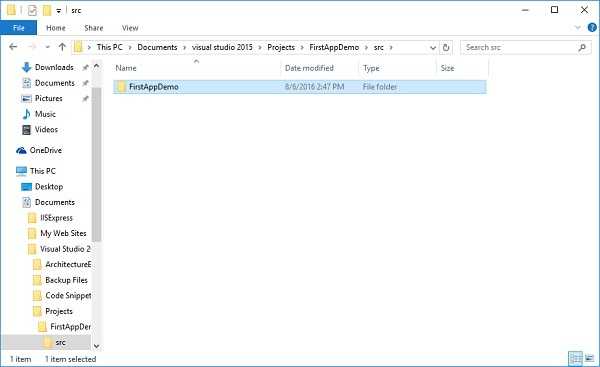This screenshot has height=367, width=600.
Task: Click the This PC monitor icon
Action: tap(21, 171)
